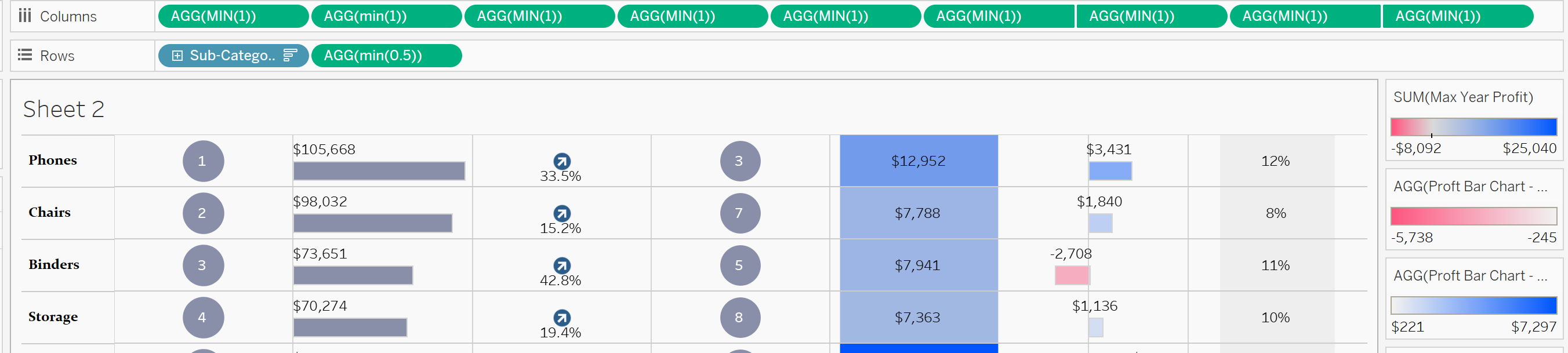Image resolution: width=1568 pixels, height=353 pixels.
Task: Click the trend arrow icon above 42.8%
Action: coord(561,266)
